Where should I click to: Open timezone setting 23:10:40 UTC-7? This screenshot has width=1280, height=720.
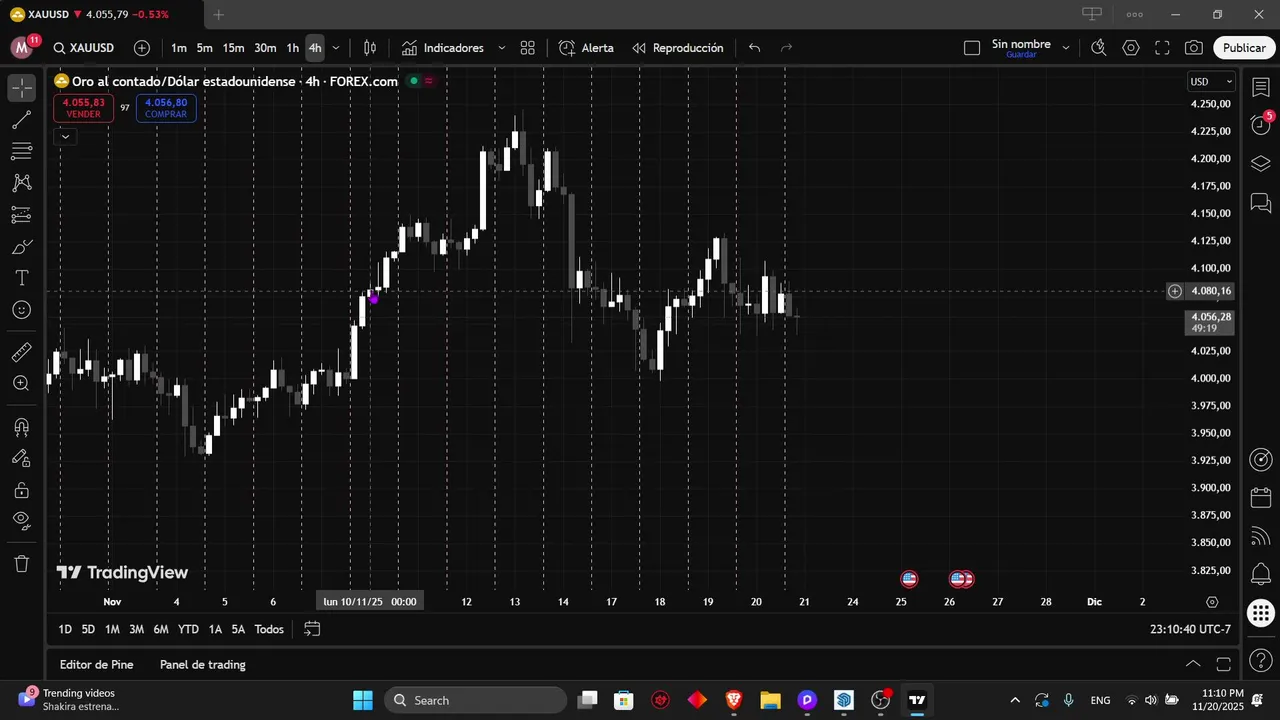(1190, 629)
